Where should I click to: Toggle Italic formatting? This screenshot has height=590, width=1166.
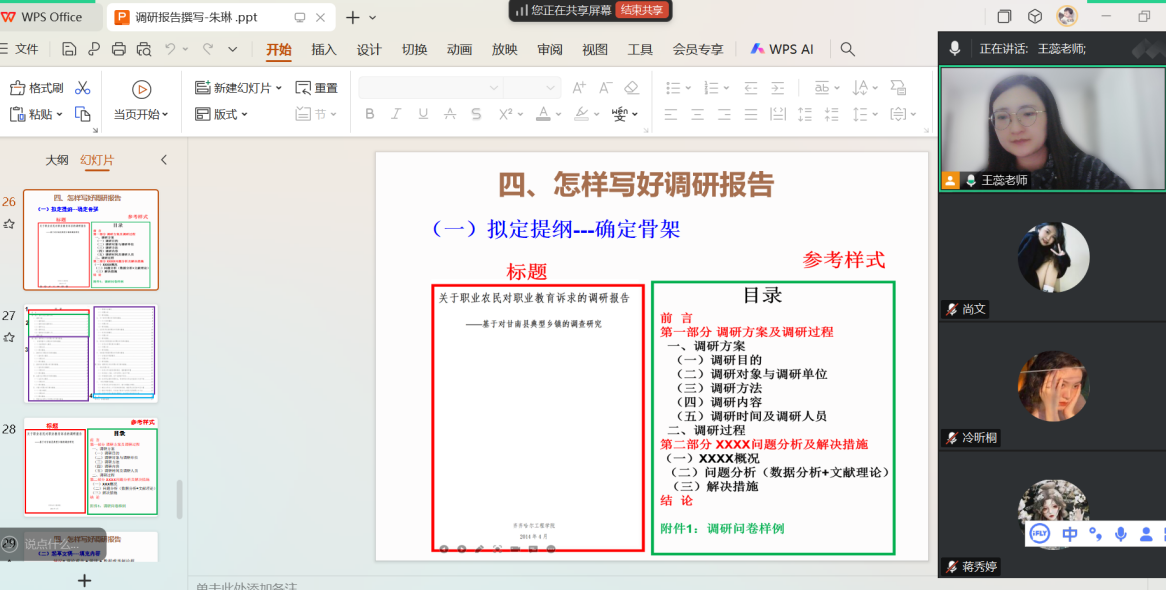tap(397, 114)
